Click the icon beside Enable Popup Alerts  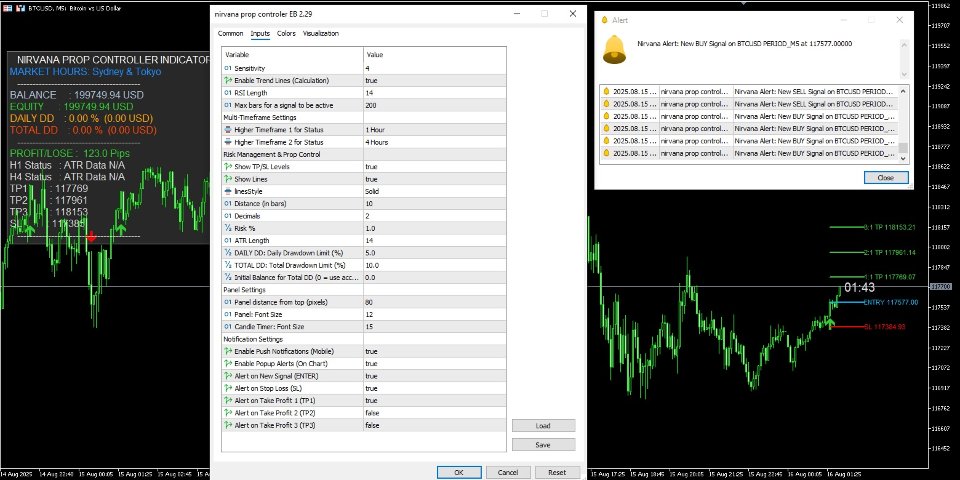pyautogui.click(x=228, y=364)
